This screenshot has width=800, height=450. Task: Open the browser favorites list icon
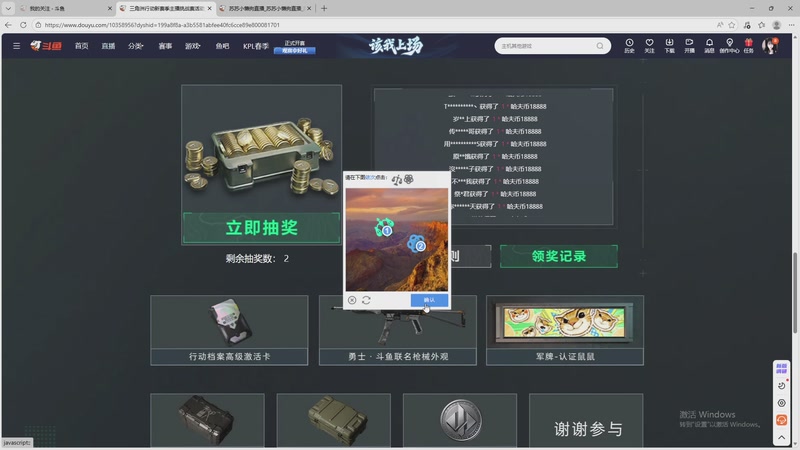(x=762, y=24)
